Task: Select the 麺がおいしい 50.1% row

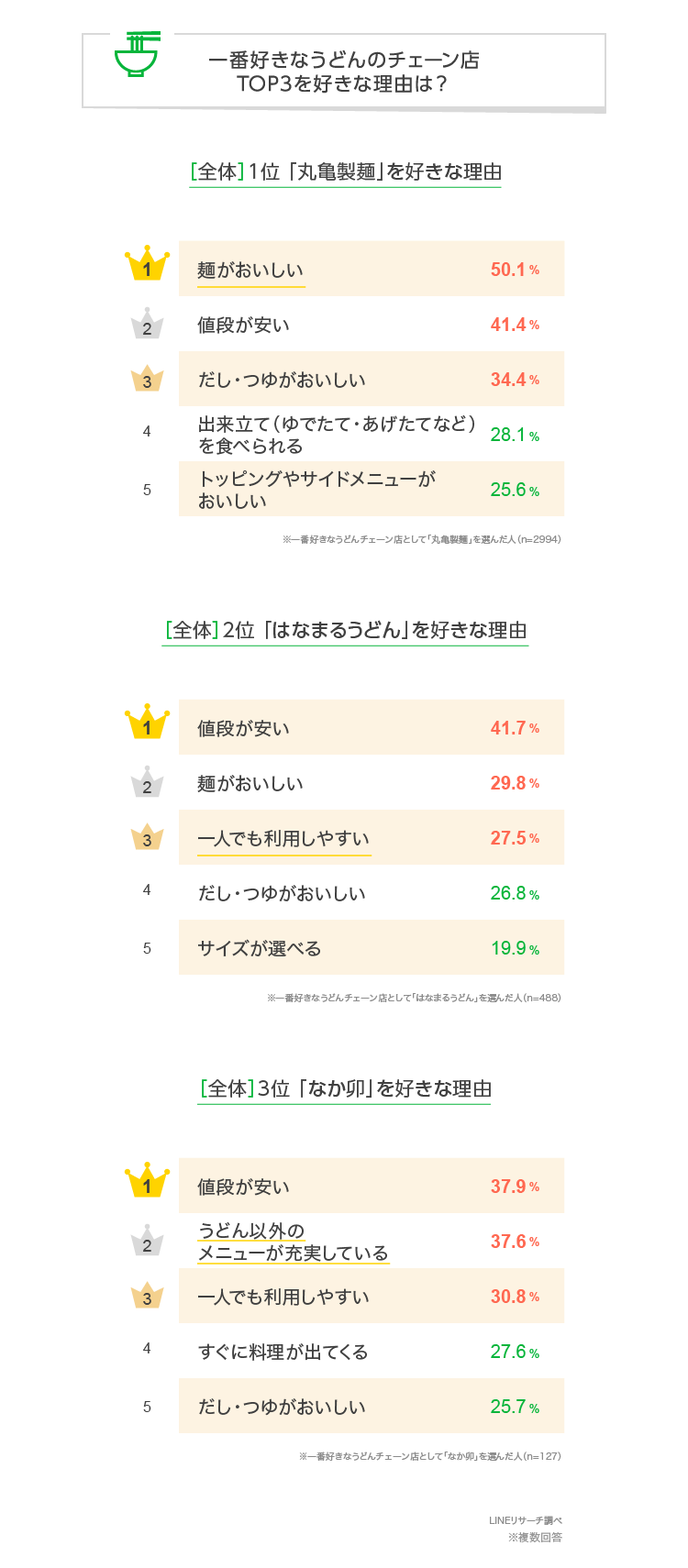Action: coord(372,269)
